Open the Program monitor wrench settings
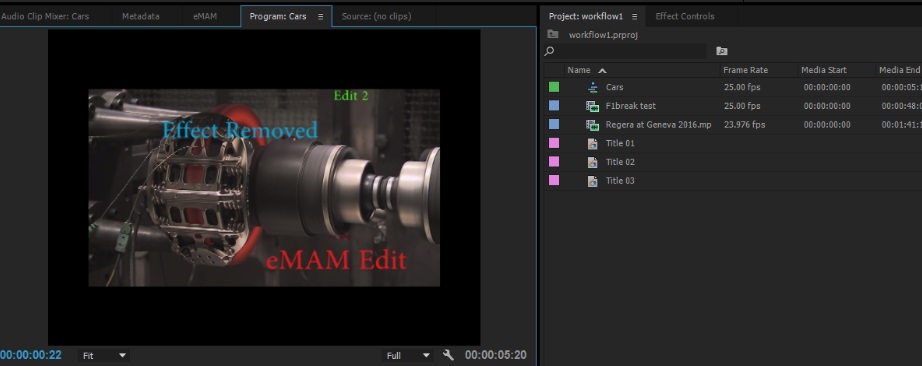The image size is (922, 366). click(448, 355)
